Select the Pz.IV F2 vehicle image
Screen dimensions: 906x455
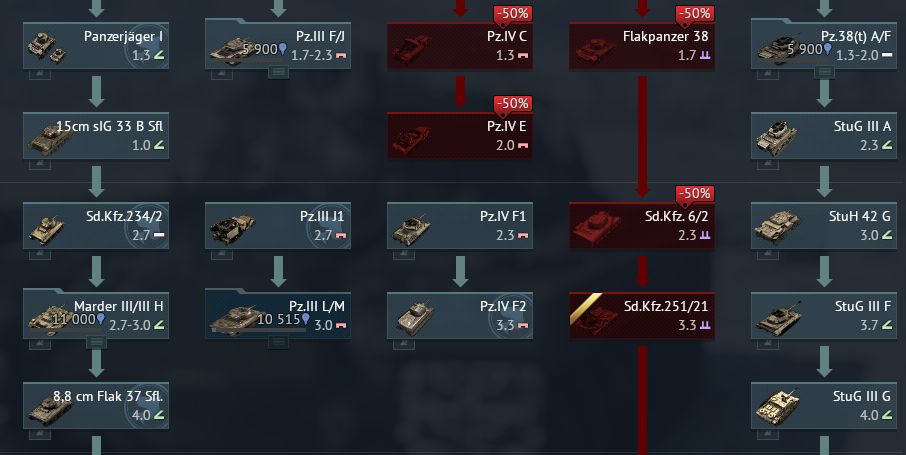tap(414, 317)
